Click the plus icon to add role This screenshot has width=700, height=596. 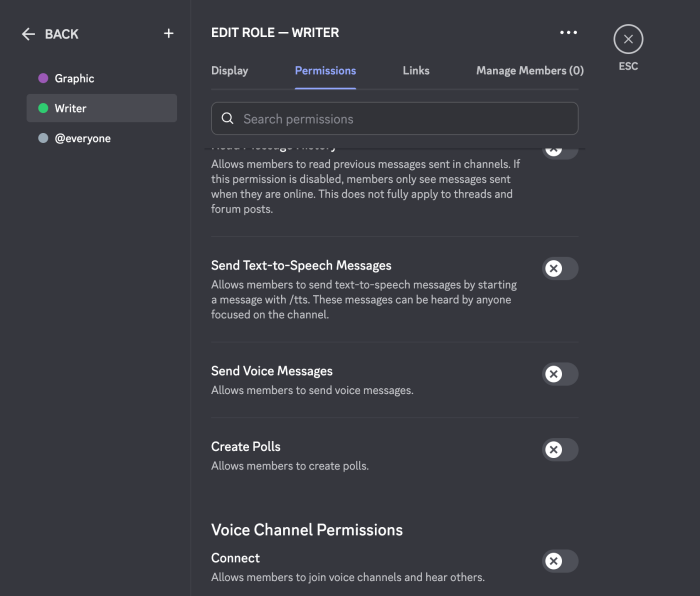(x=168, y=34)
